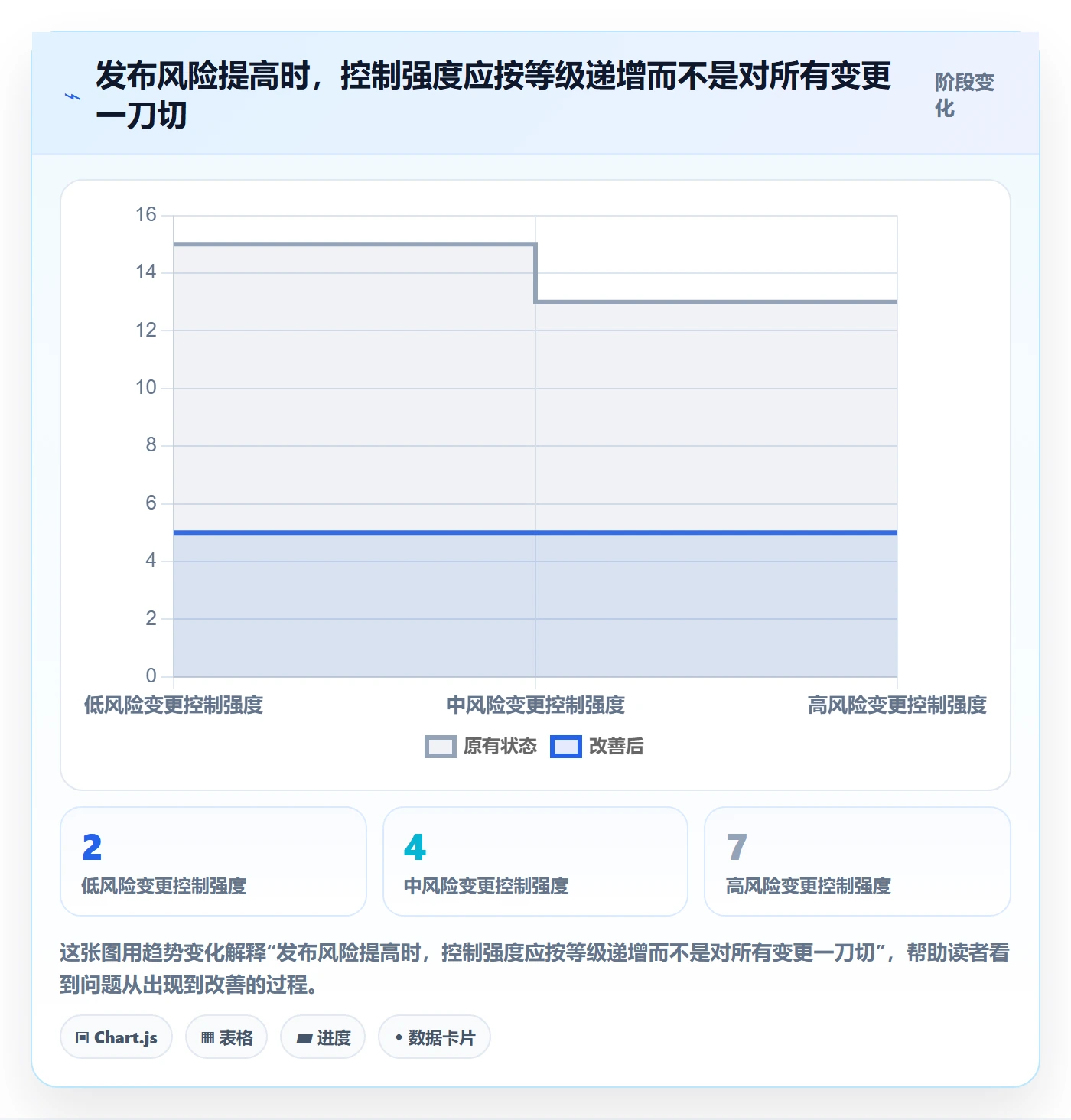Select the 进度 tag chip
1071x1120 pixels.
coord(323,1037)
